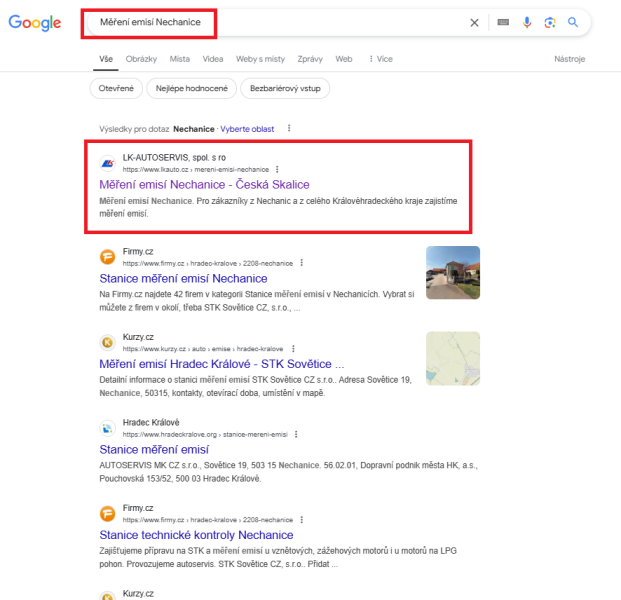Click the kurzy.cz auto emise hradec-kralove URL
The height and width of the screenshot is (600, 621).
click(x=203, y=349)
